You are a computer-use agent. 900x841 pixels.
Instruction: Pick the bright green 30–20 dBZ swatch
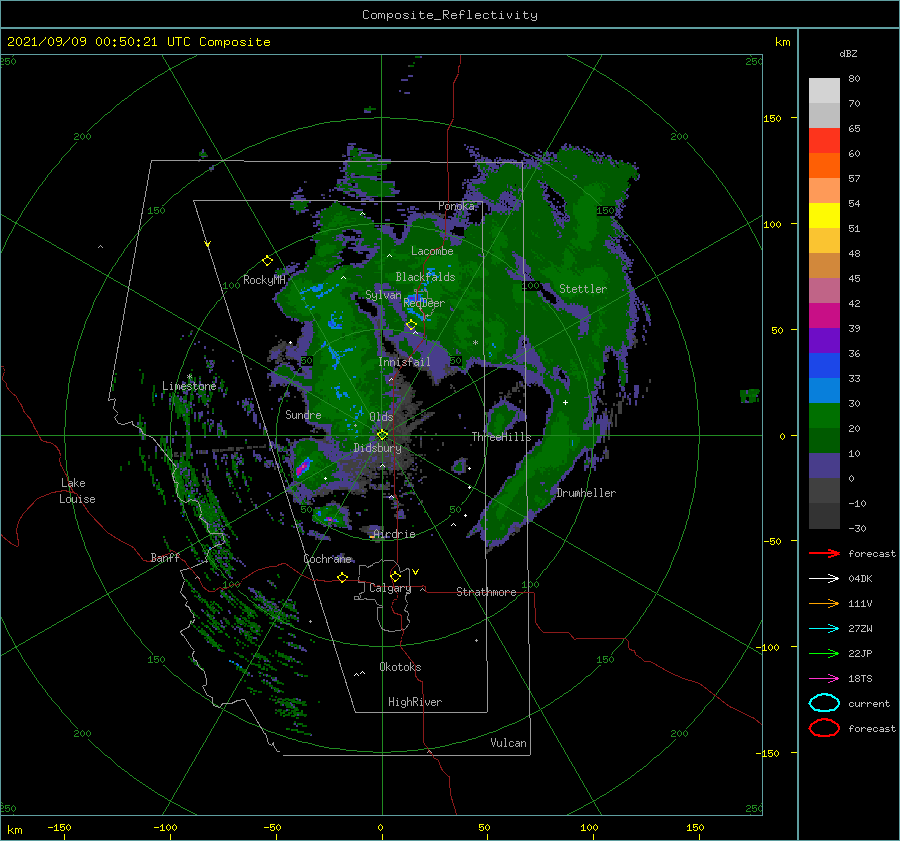(x=824, y=416)
